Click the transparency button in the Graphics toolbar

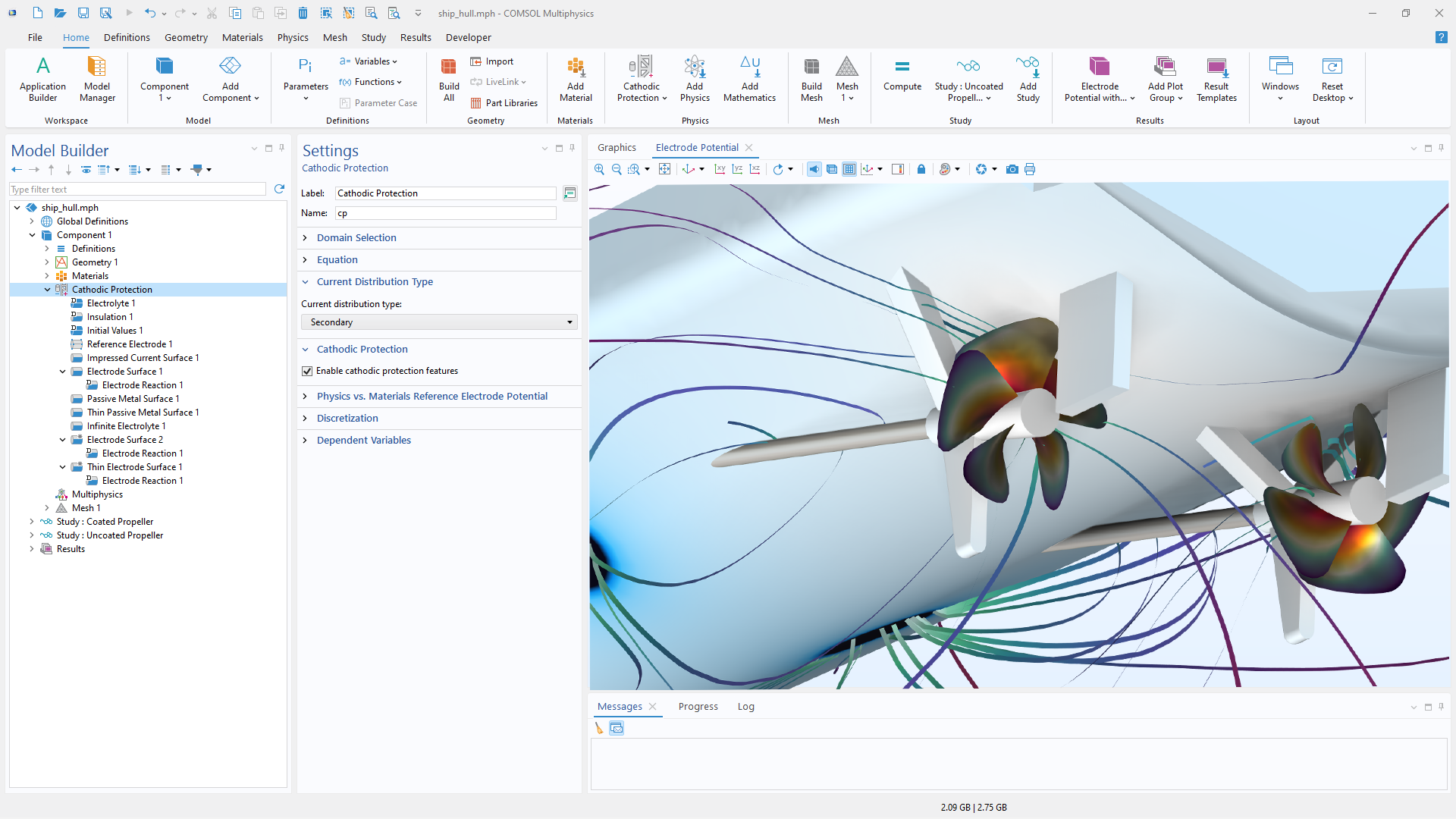832,169
